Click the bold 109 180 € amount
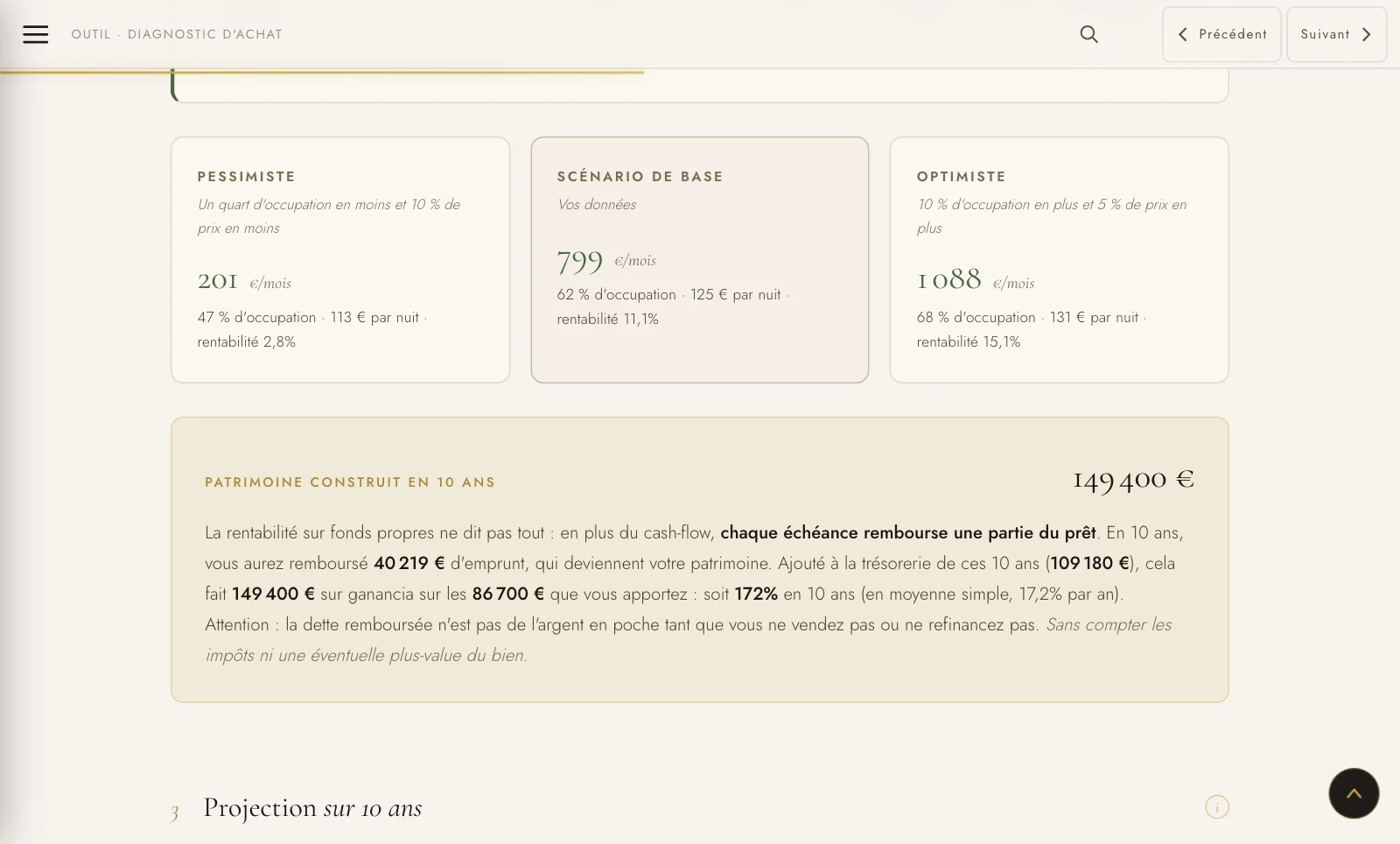1400x844 pixels. click(1089, 563)
